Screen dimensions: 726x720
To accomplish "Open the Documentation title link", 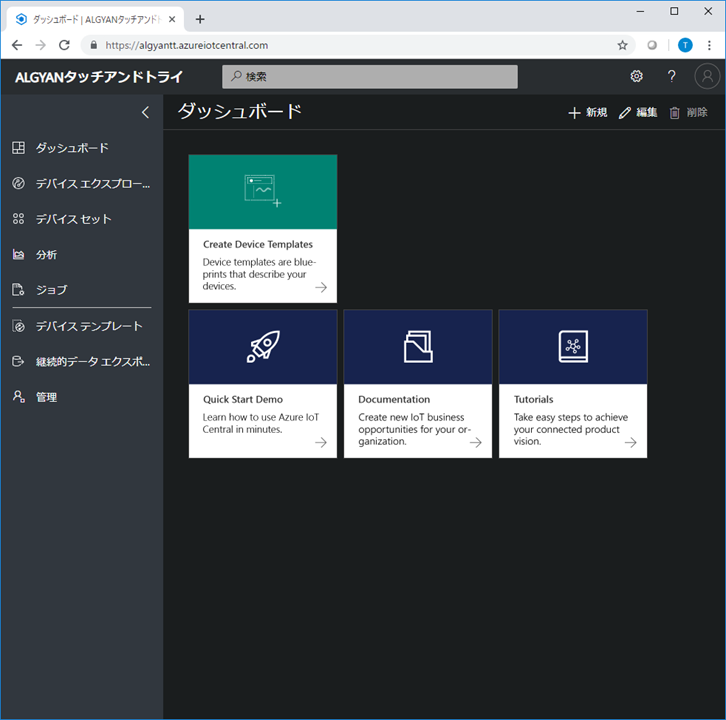I will click(x=394, y=399).
